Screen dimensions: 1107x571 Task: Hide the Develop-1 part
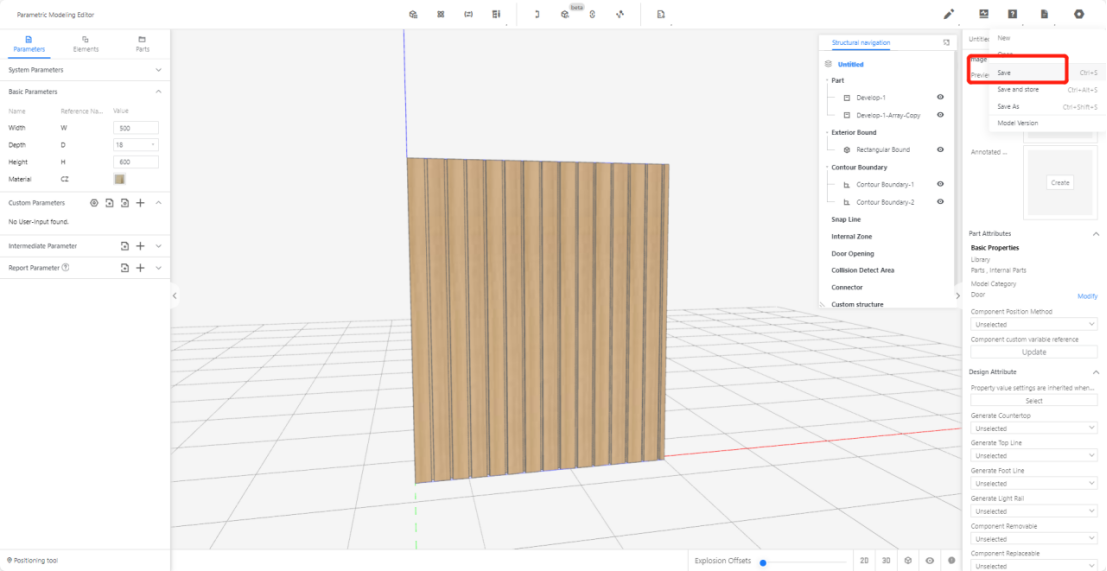point(940,98)
